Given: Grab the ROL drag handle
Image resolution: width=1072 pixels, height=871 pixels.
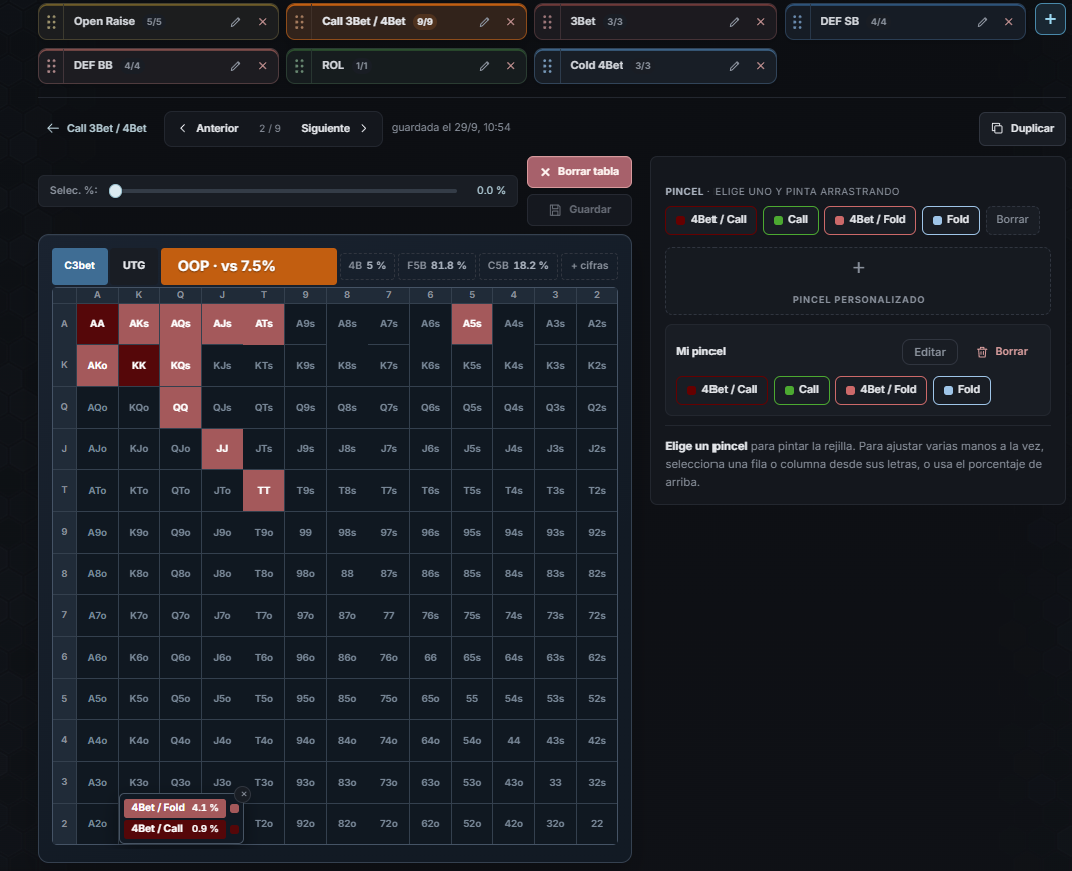Looking at the screenshot, I should (299, 66).
